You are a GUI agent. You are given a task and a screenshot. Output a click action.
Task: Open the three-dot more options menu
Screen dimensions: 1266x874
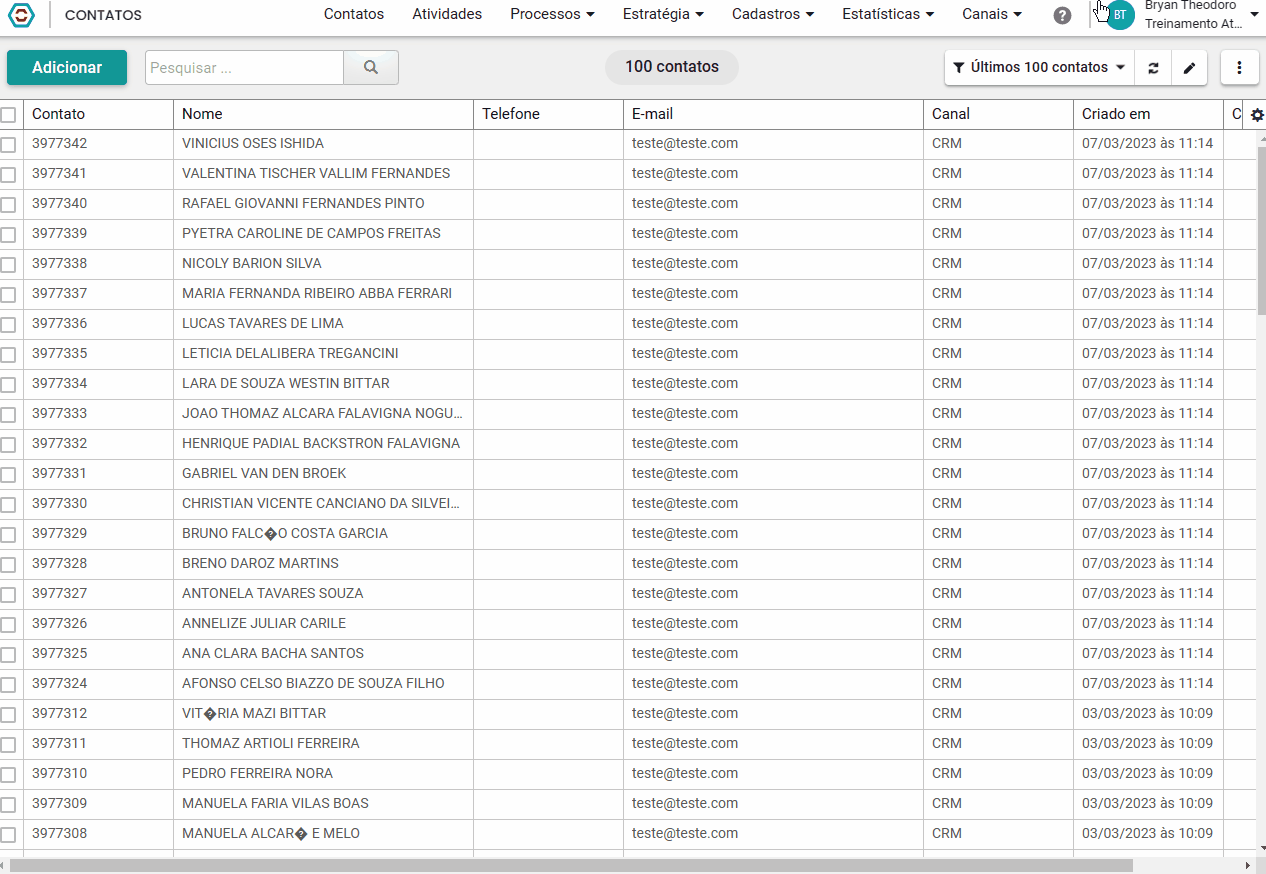tap(1240, 68)
